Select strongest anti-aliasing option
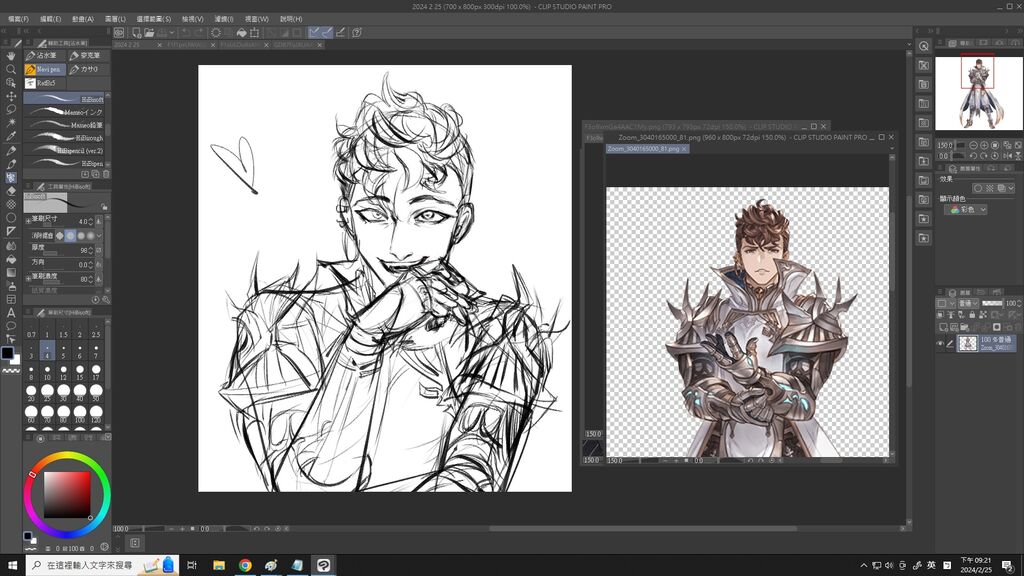This screenshot has height=576, width=1024. coord(91,235)
